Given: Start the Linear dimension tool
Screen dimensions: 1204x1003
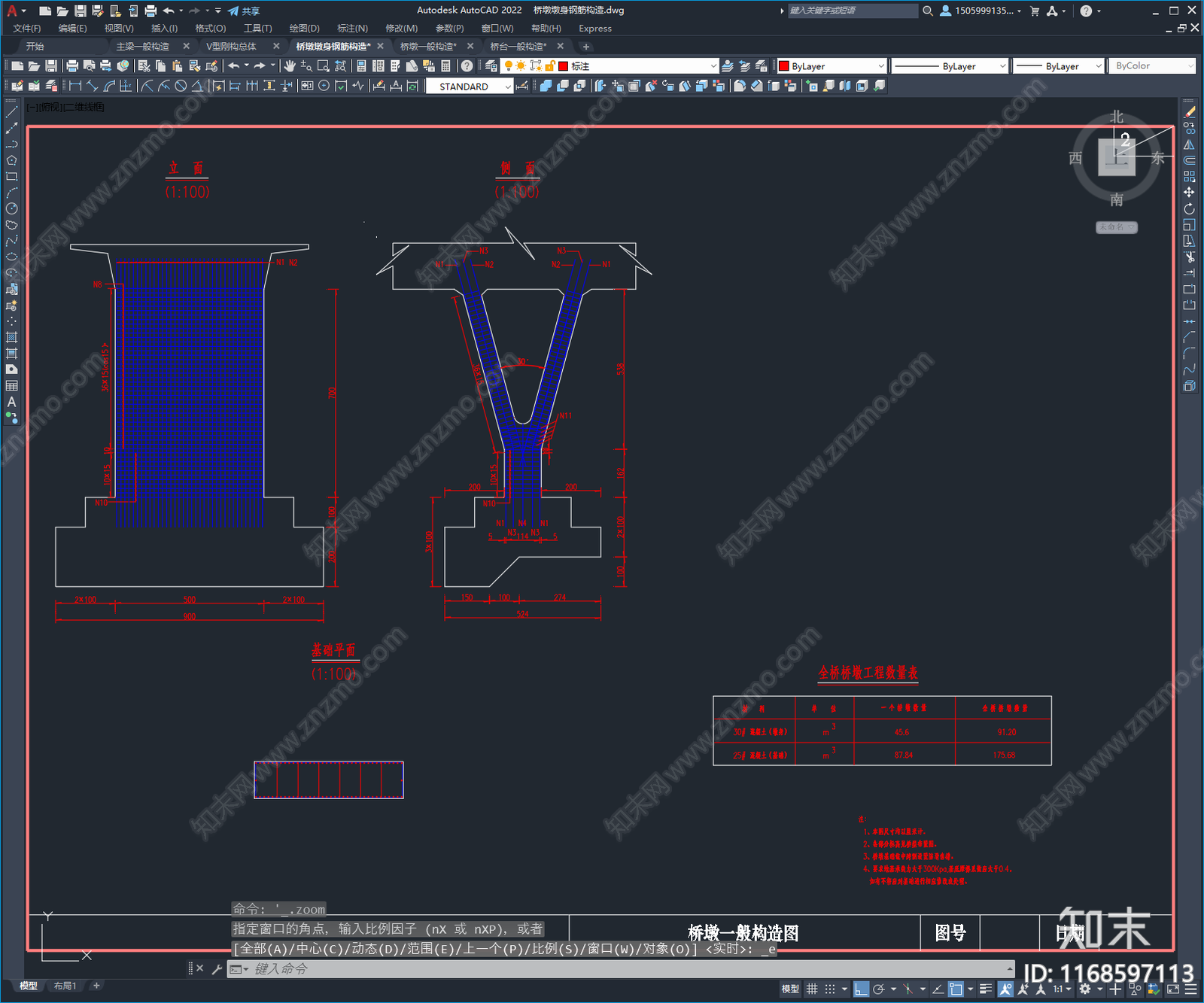Looking at the screenshot, I should coord(75,87).
